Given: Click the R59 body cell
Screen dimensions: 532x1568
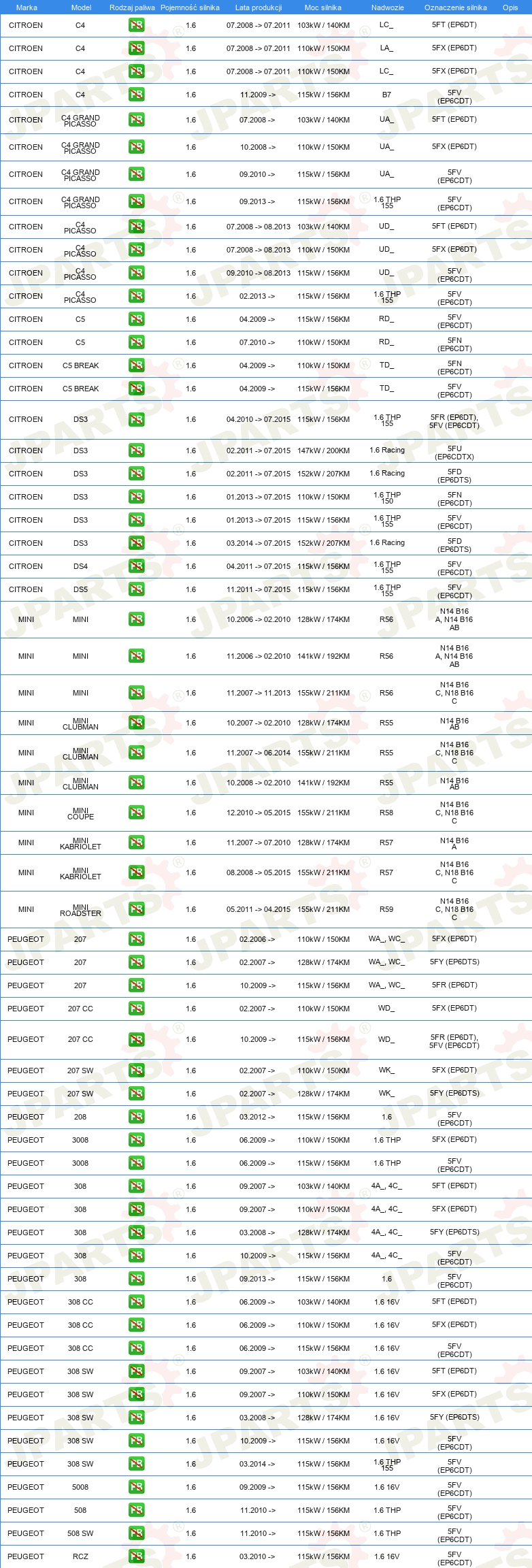Looking at the screenshot, I should pos(386,909).
